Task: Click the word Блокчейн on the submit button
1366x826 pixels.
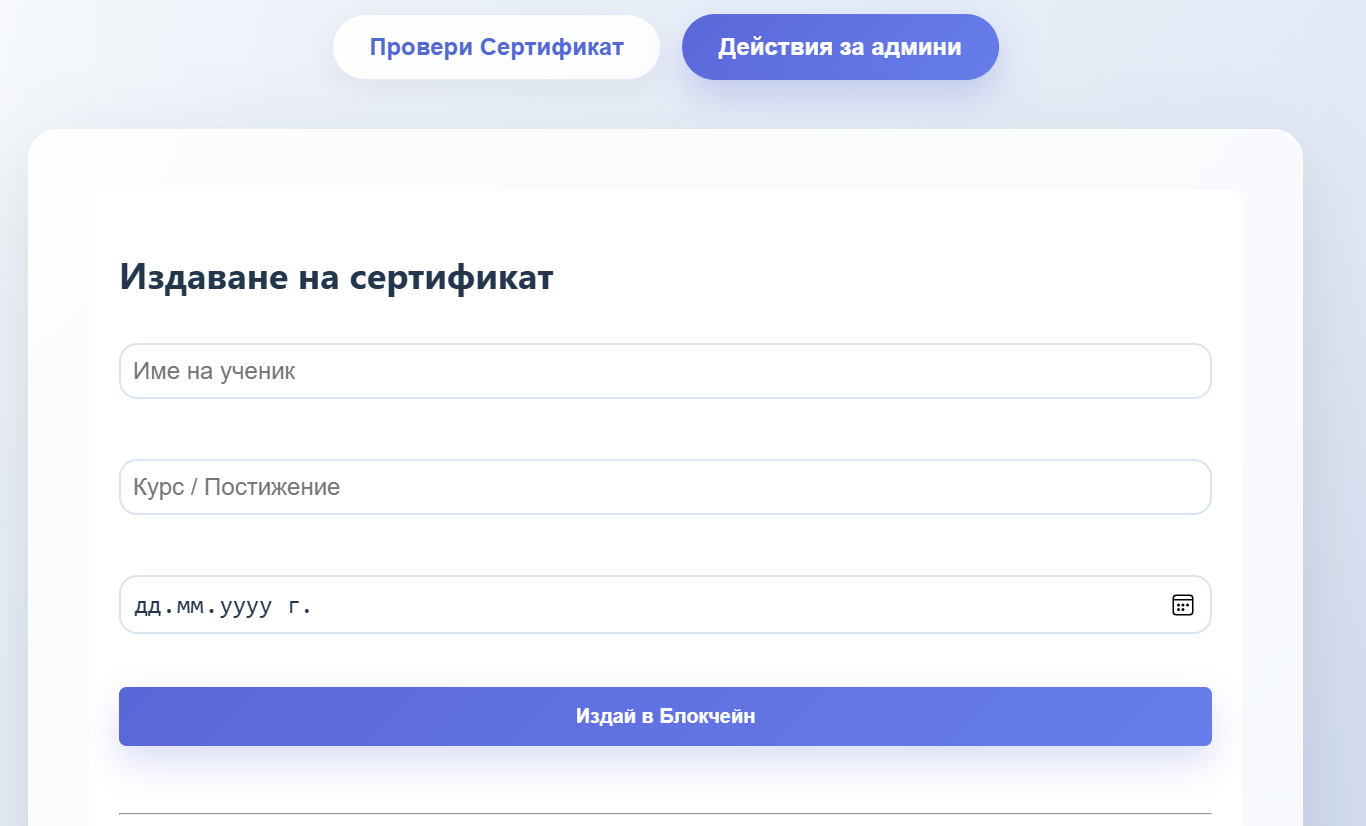Action: click(x=707, y=716)
